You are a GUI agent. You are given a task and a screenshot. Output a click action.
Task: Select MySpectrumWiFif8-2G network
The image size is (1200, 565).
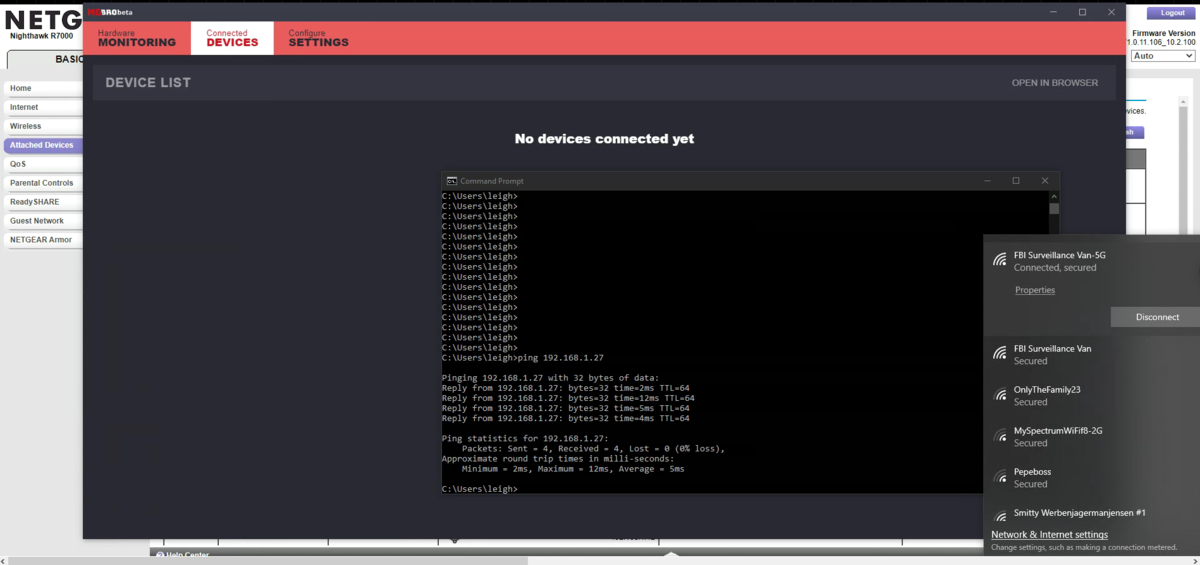pos(1092,436)
